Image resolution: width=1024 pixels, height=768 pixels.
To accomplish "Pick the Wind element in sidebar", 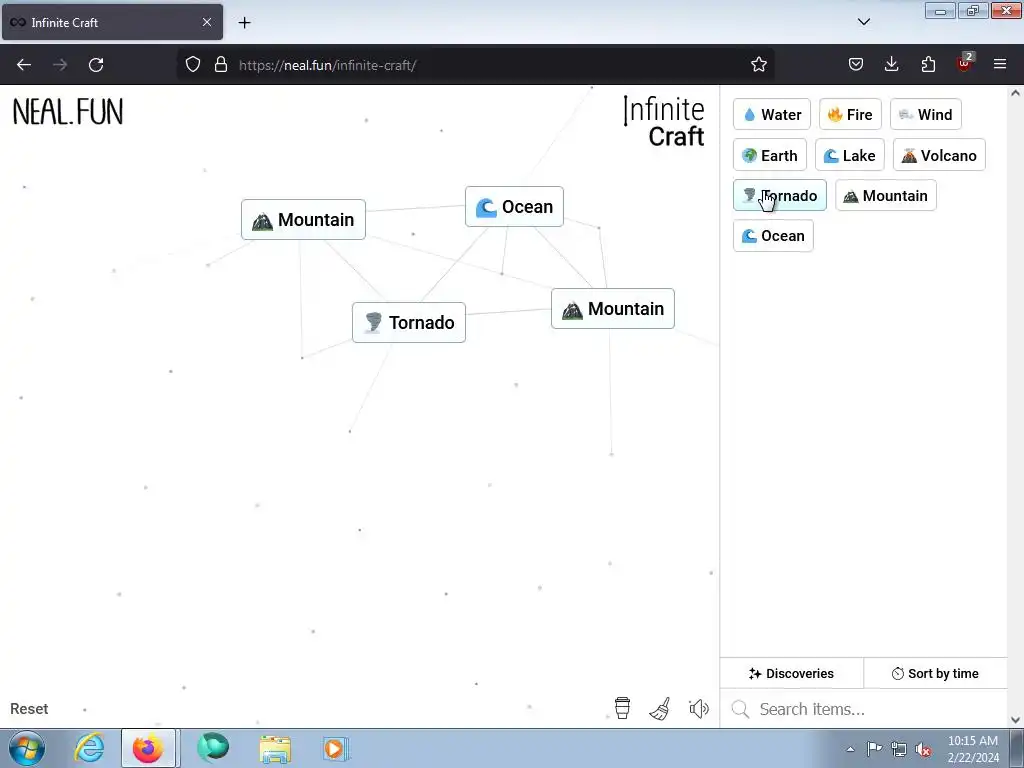I will (x=925, y=114).
